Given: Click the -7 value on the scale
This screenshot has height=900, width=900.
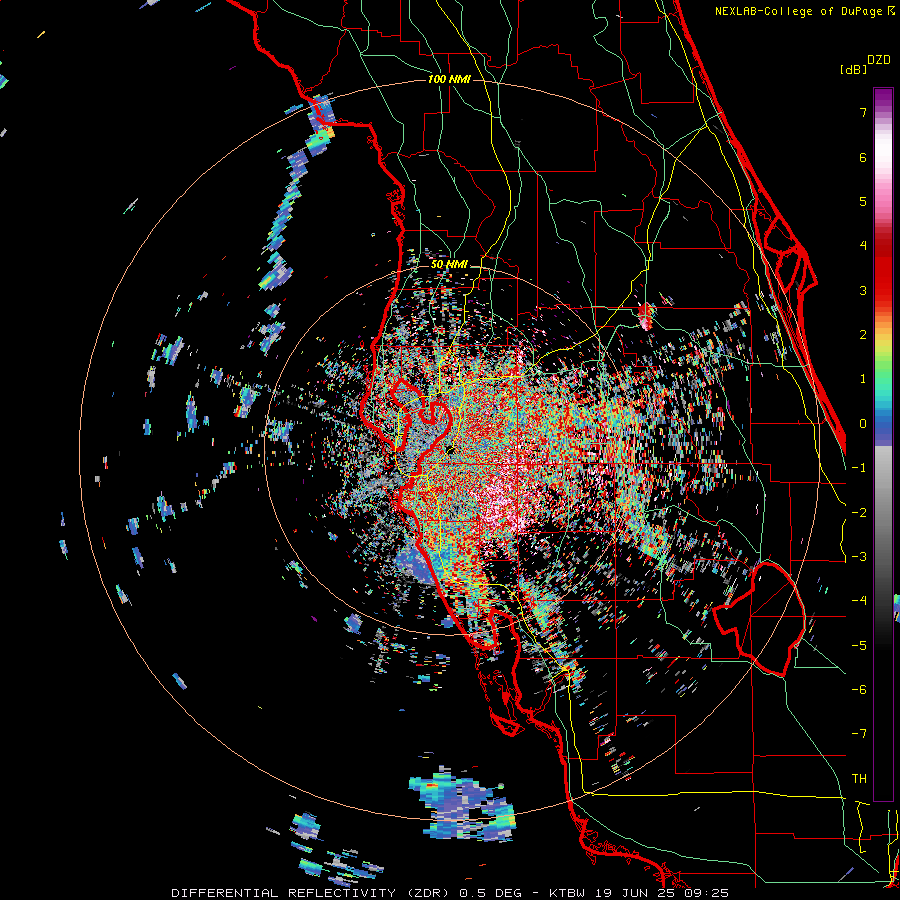Looking at the screenshot, I should [x=859, y=734].
